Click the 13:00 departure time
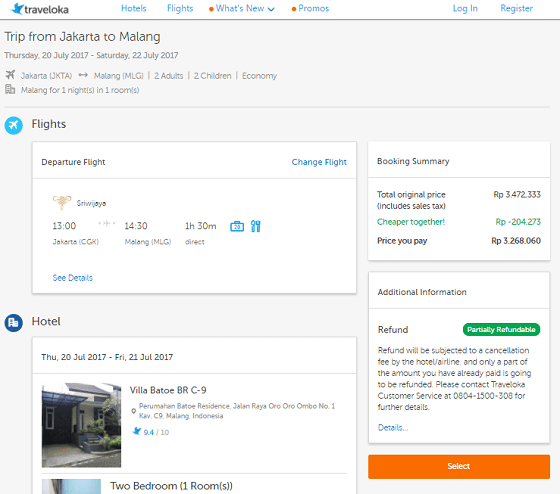The image size is (560, 494). point(64,226)
